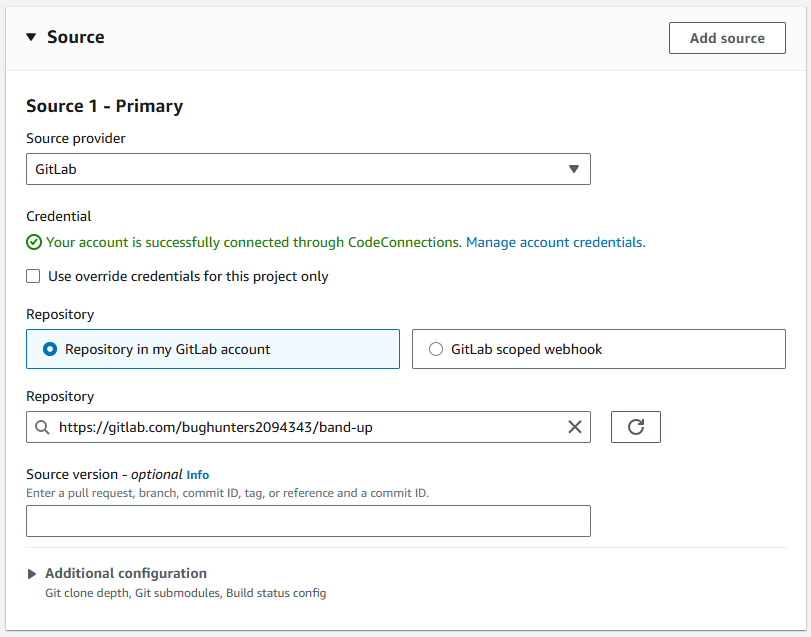Click the disclosure triangle for Additional configuration
The width and height of the screenshot is (811, 637).
click(x=31, y=573)
